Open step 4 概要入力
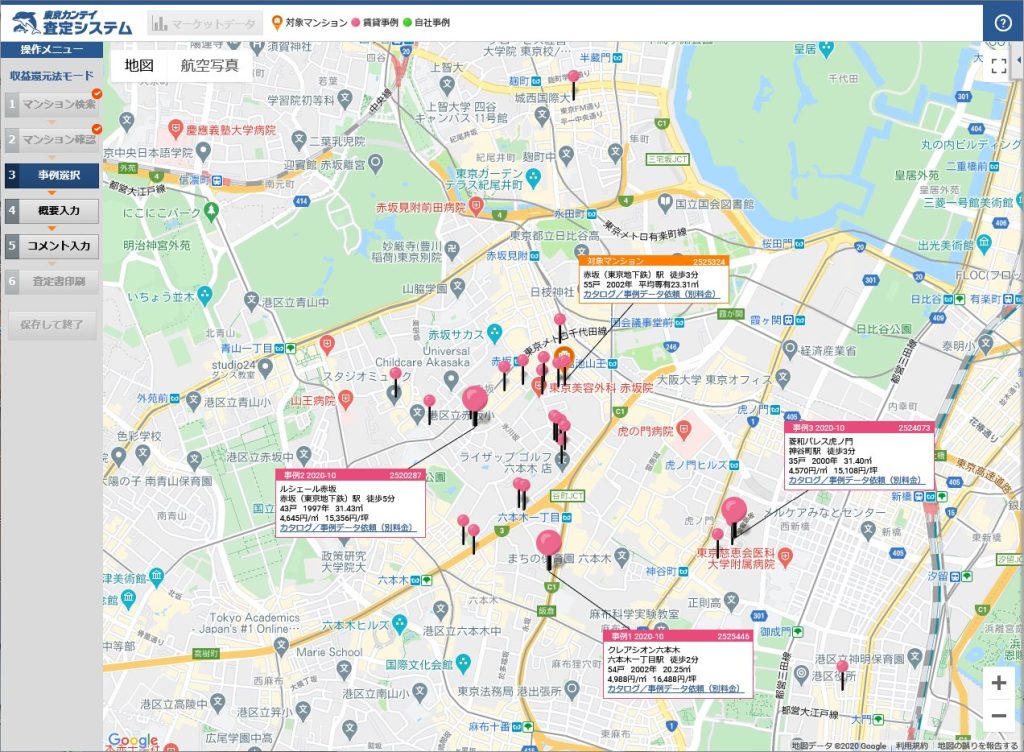This screenshot has height=752, width=1024. 52,211
